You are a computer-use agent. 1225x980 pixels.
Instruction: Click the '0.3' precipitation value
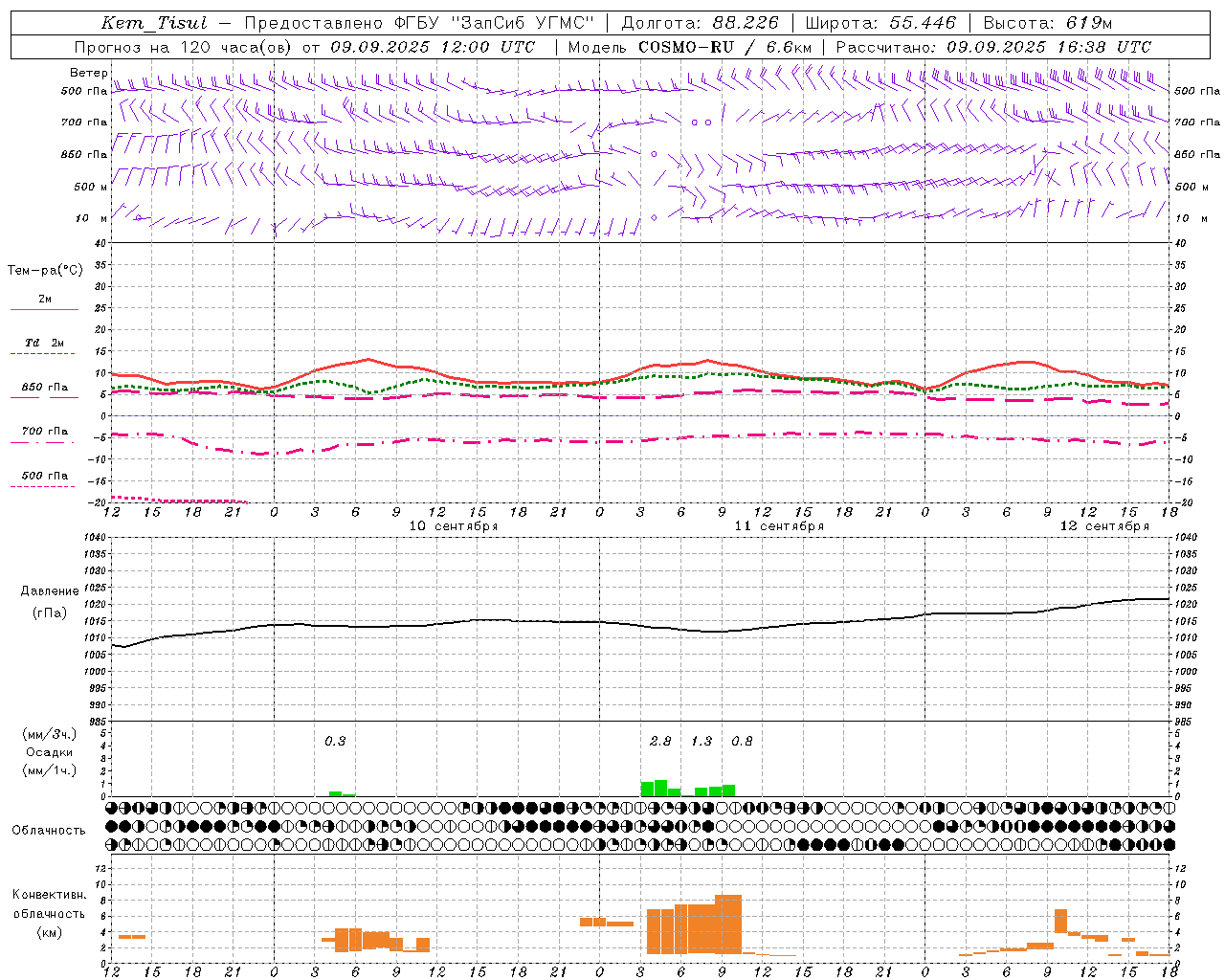335,741
